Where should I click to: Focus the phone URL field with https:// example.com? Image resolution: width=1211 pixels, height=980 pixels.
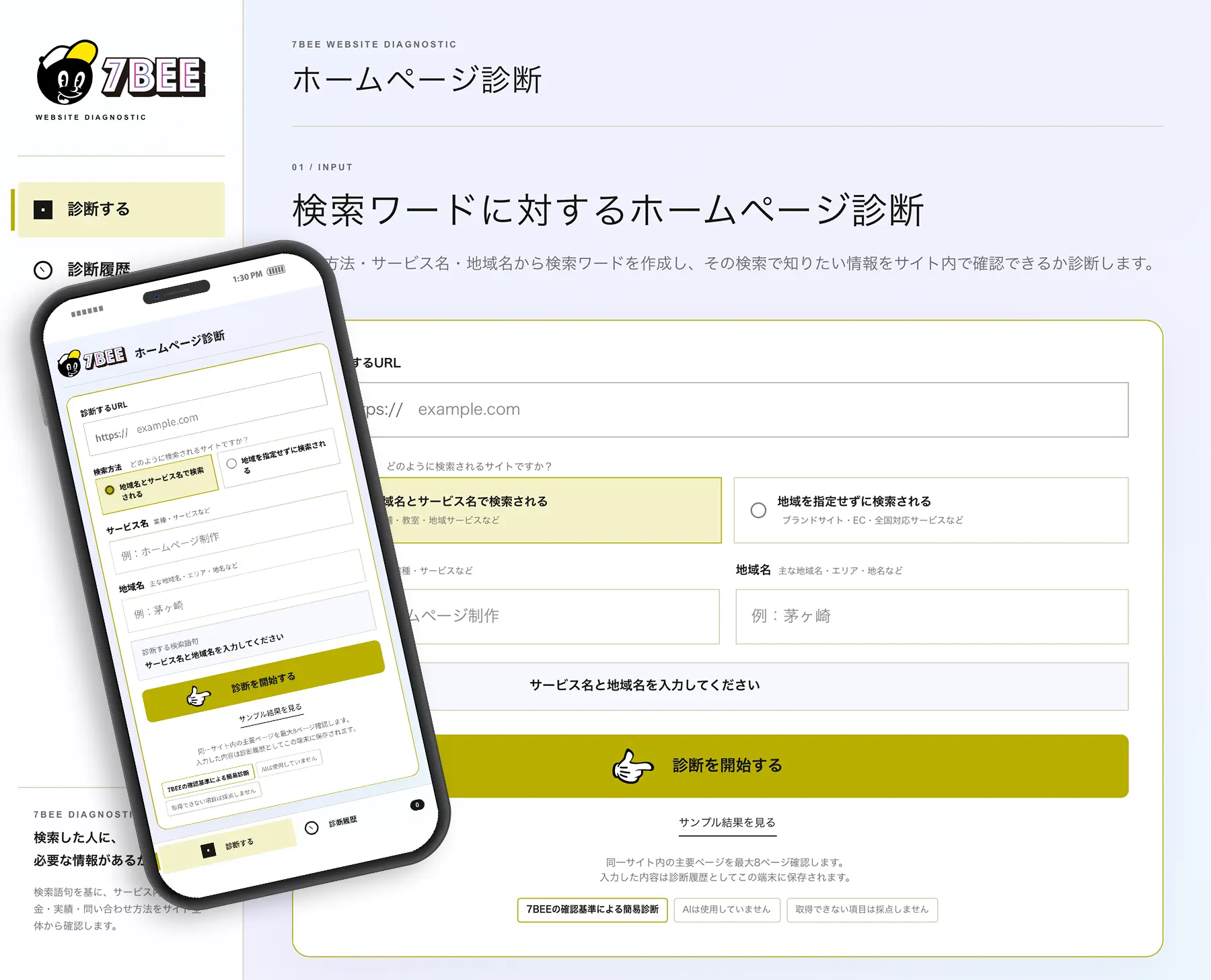click(206, 415)
